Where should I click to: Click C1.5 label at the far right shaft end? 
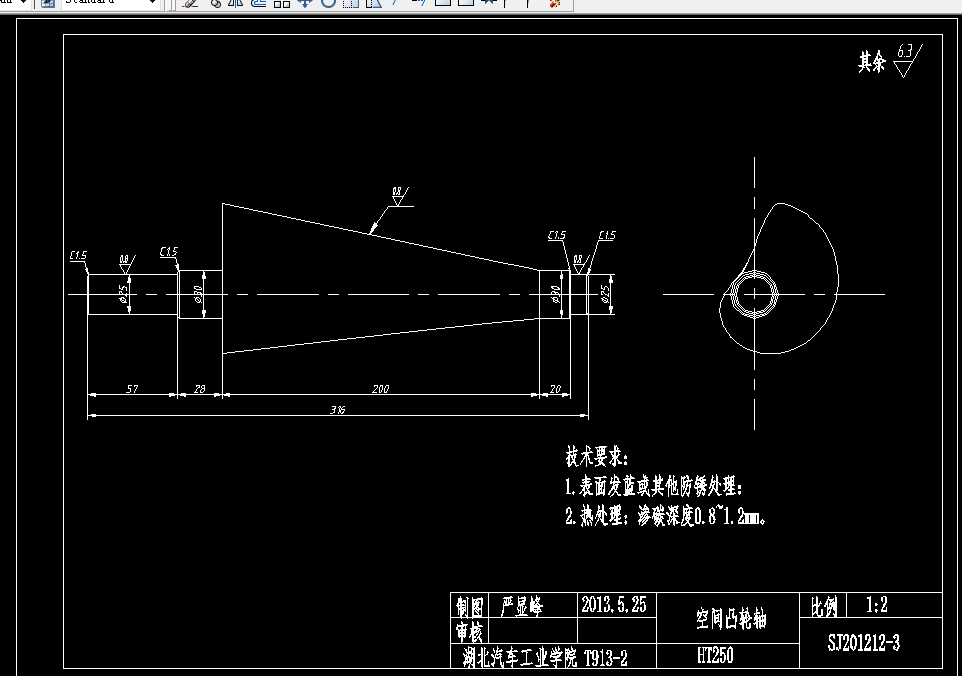[607, 235]
